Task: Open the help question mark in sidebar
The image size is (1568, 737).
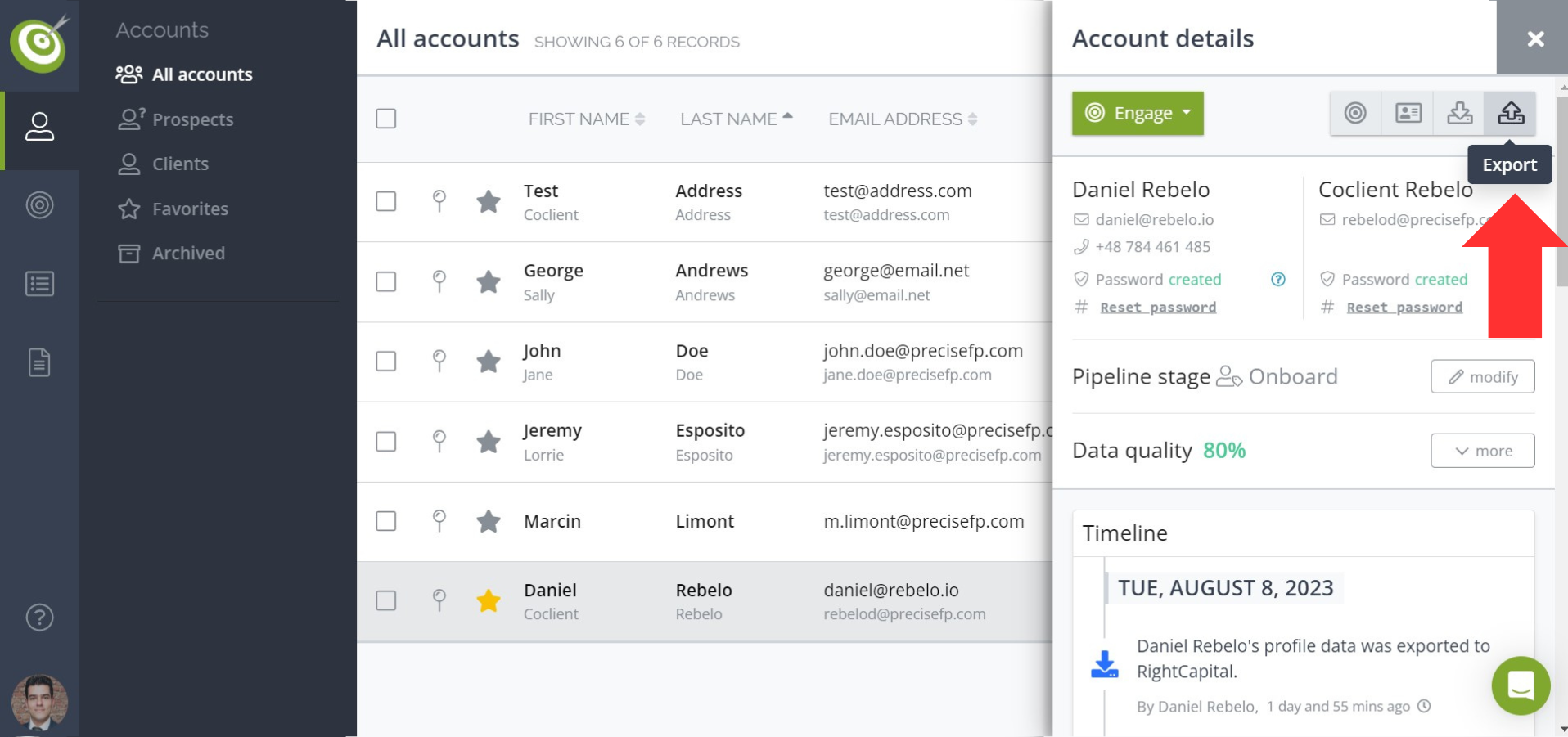Action: coord(39,618)
